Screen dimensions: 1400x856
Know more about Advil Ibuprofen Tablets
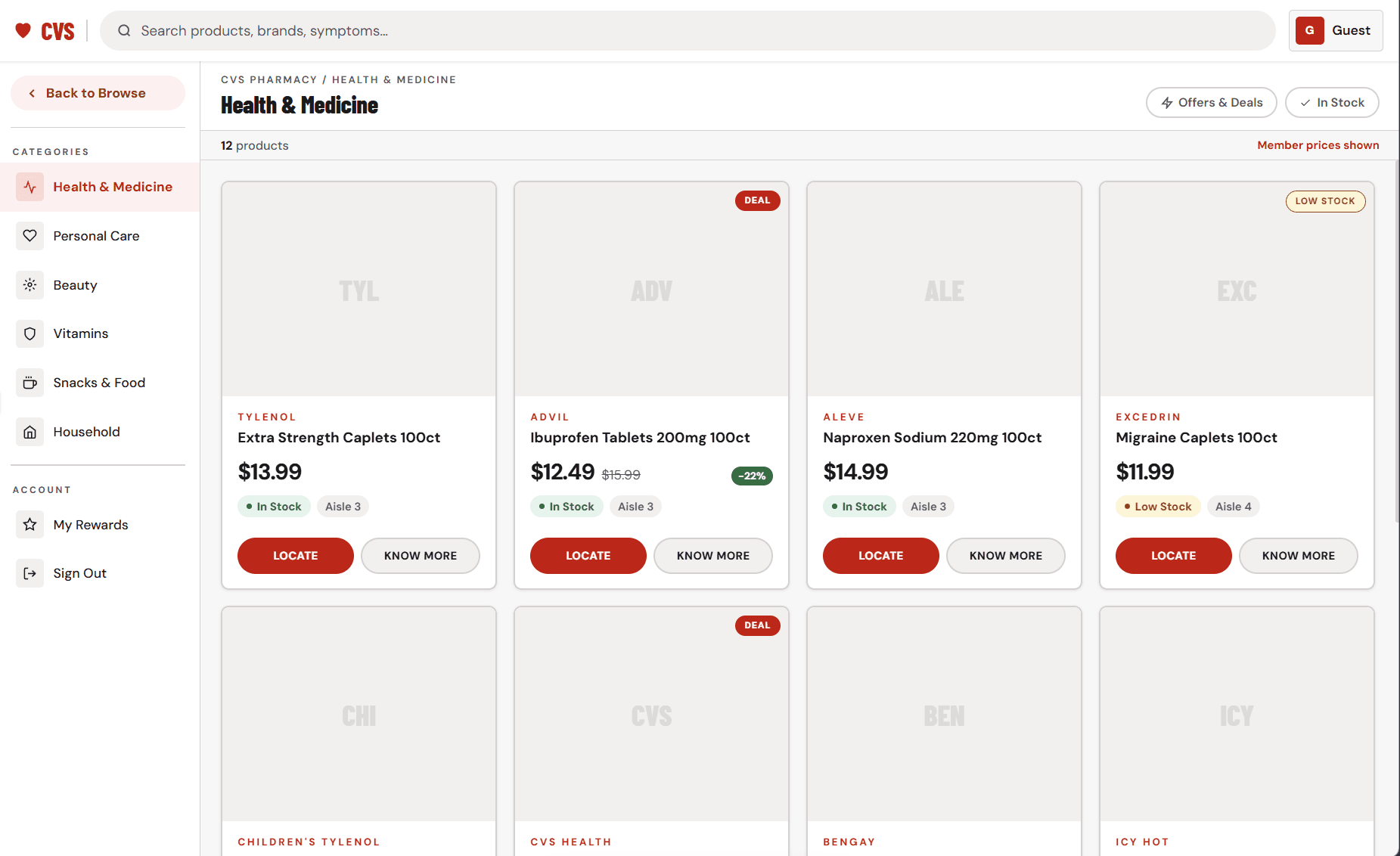tap(713, 556)
